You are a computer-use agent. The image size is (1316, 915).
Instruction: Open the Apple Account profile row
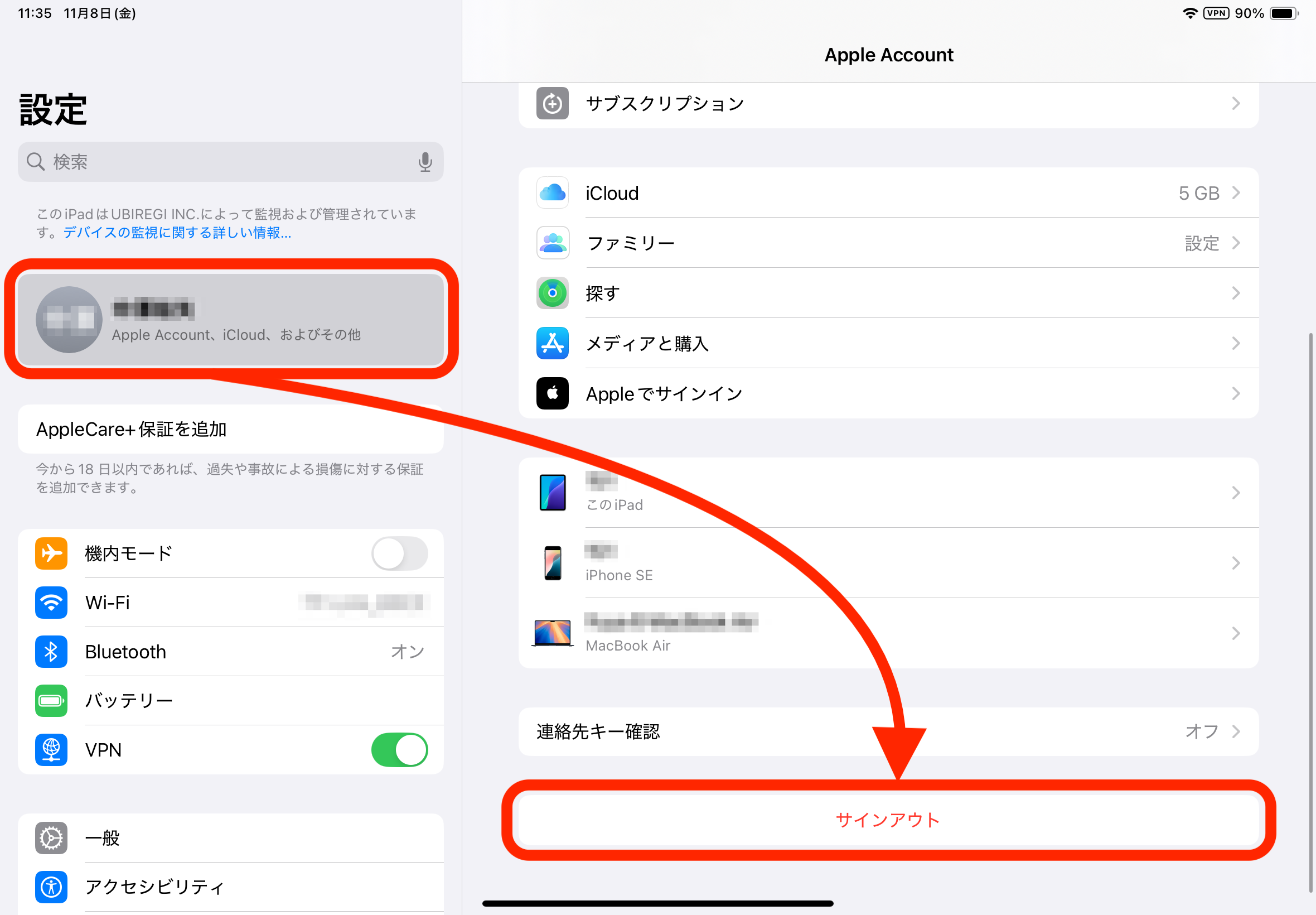pyautogui.click(x=231, y=319)
